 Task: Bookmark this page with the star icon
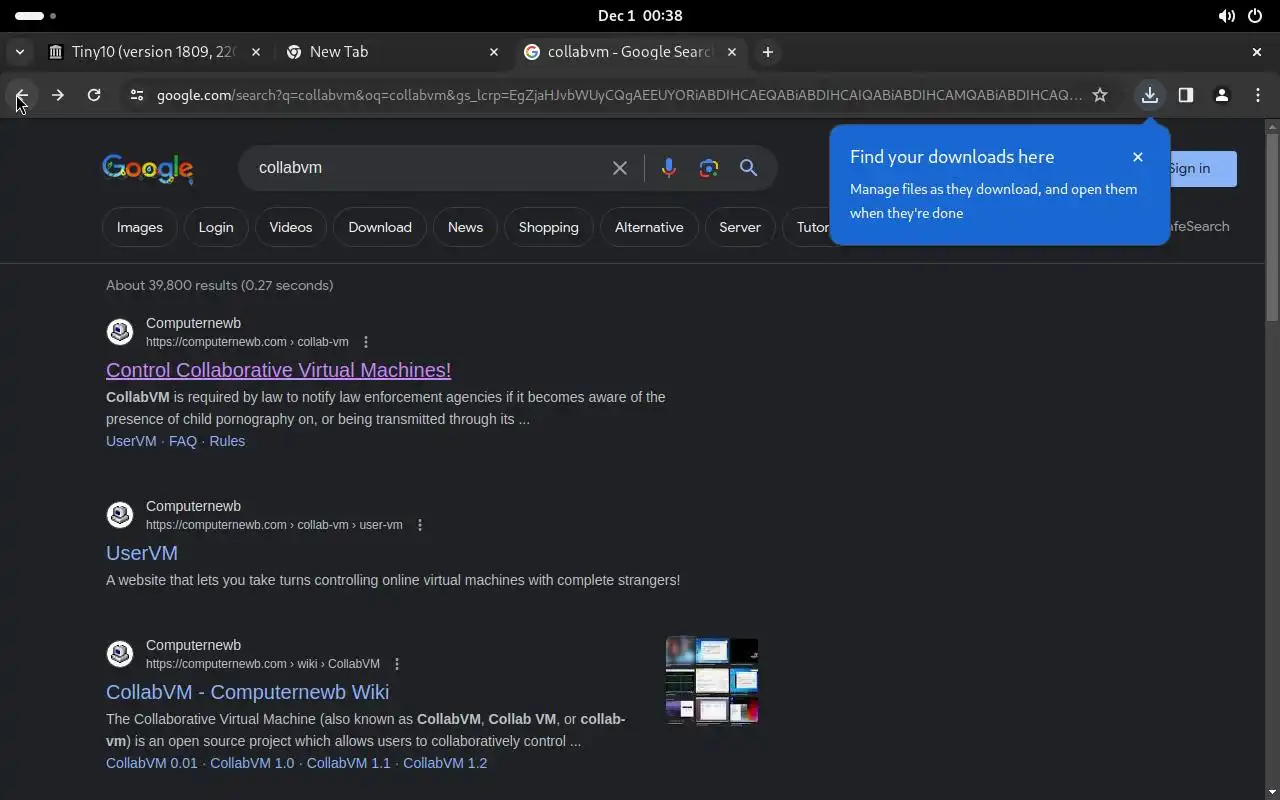coord(1100,95)
